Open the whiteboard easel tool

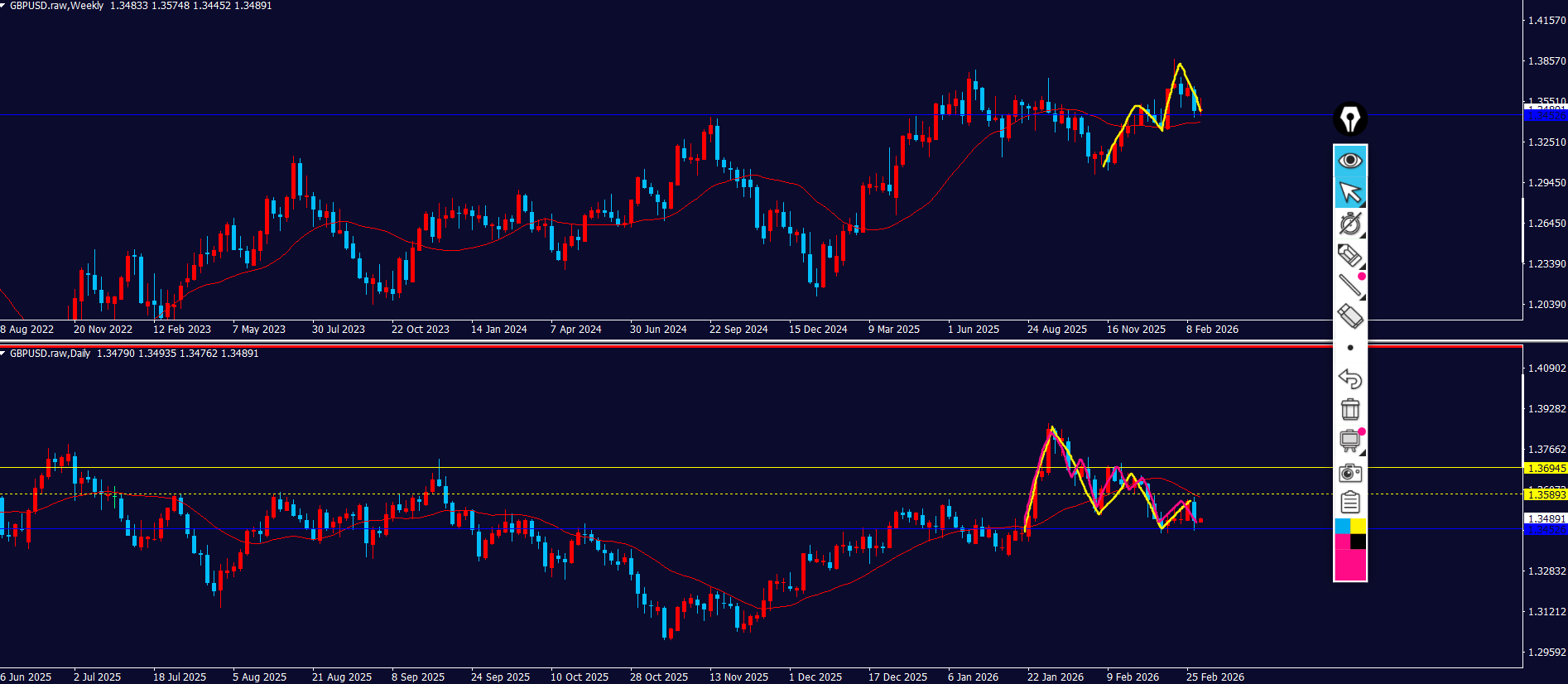pyautogui.click(x=1350, y=441)
